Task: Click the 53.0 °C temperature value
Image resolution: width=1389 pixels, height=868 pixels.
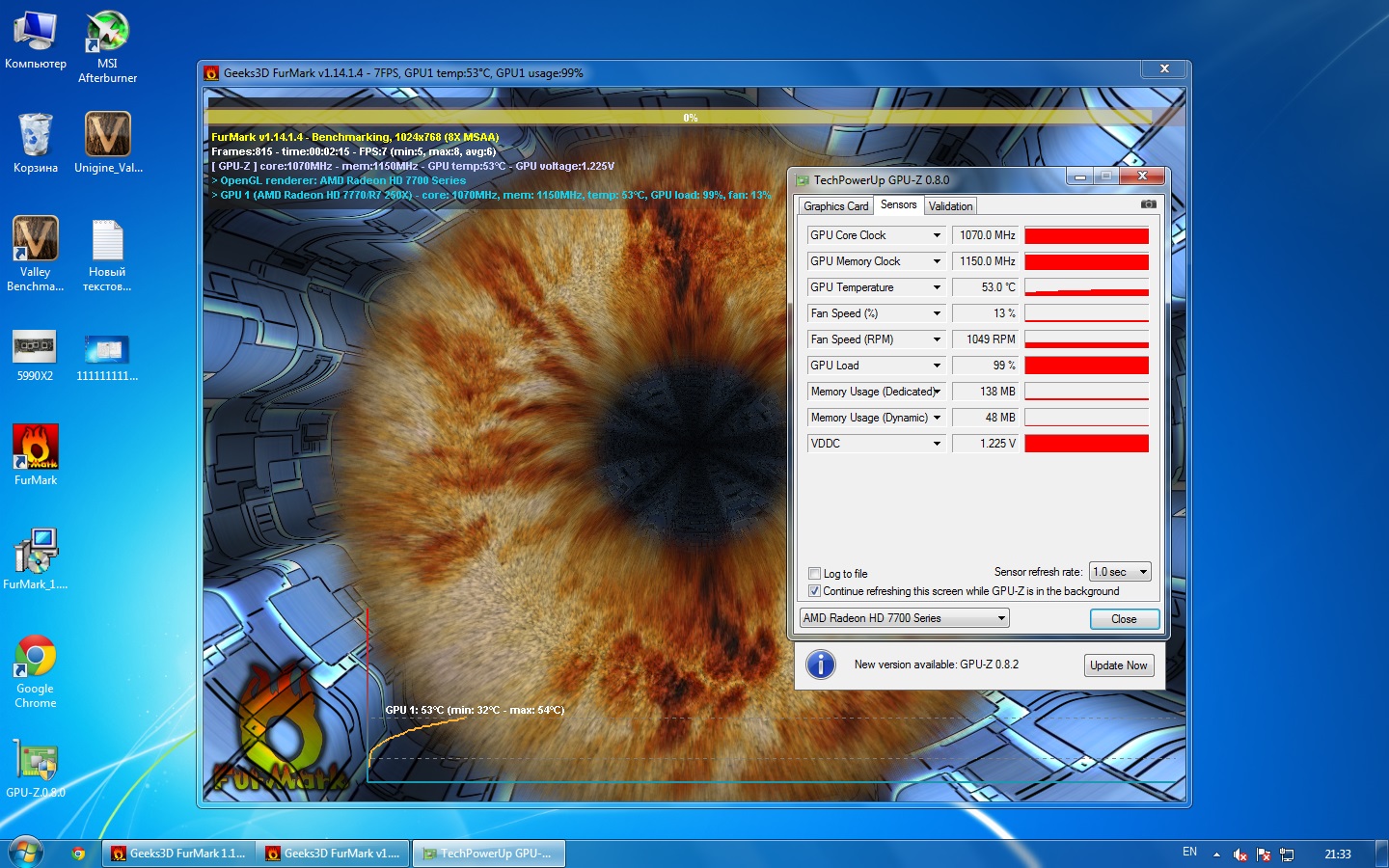Action: 986,287
